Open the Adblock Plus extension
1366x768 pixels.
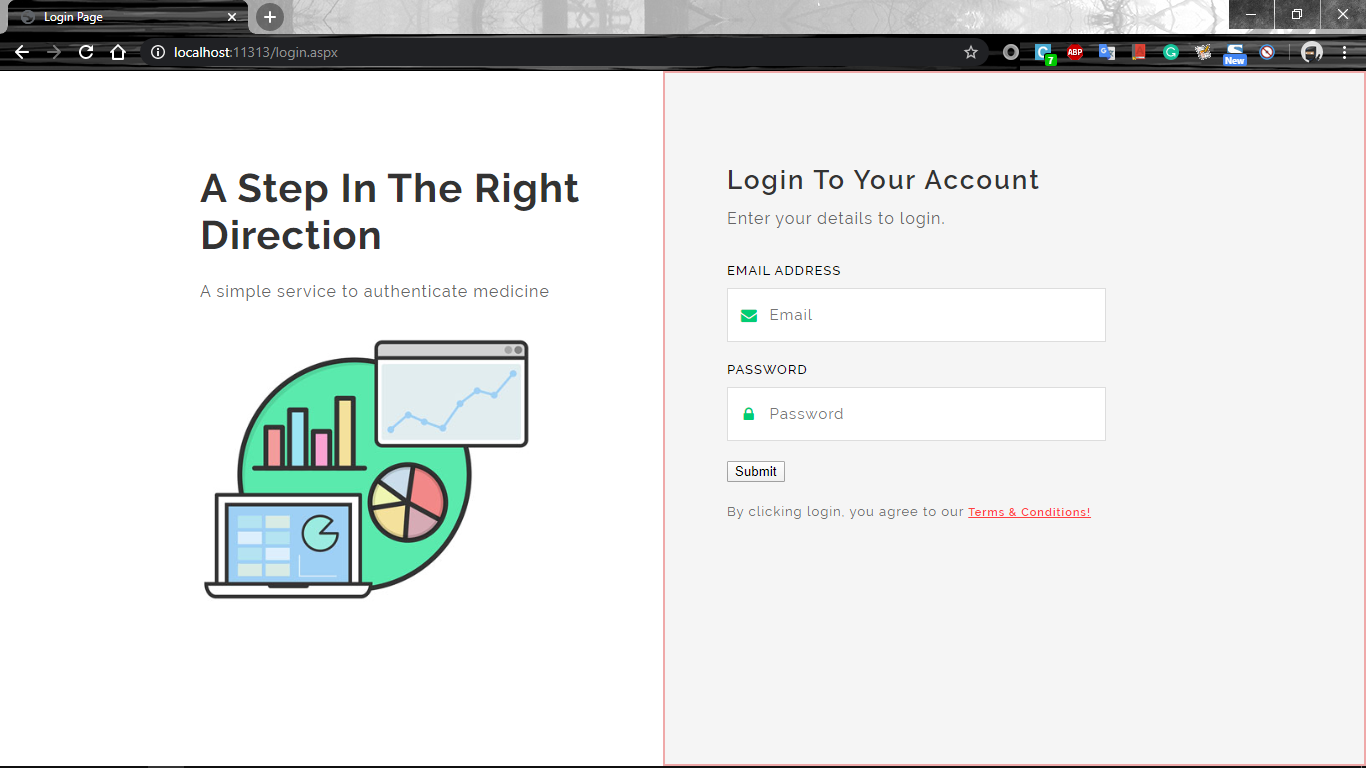(x=1075, y=52)
